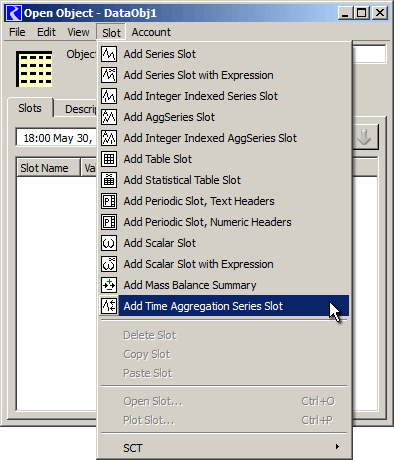The width and height of the screenshot is (394, 460).
Task: Click the Statistical Table Slot icon
Action: pos(109,180)
